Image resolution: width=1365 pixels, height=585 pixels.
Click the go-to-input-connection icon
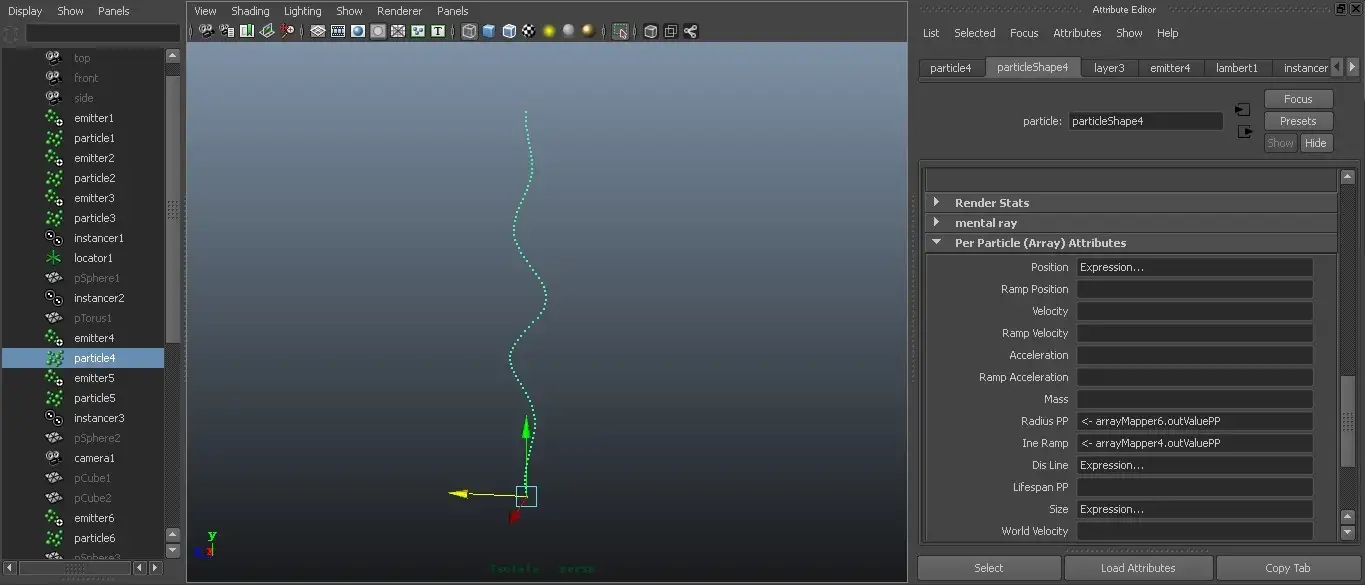pos(1243,109)
